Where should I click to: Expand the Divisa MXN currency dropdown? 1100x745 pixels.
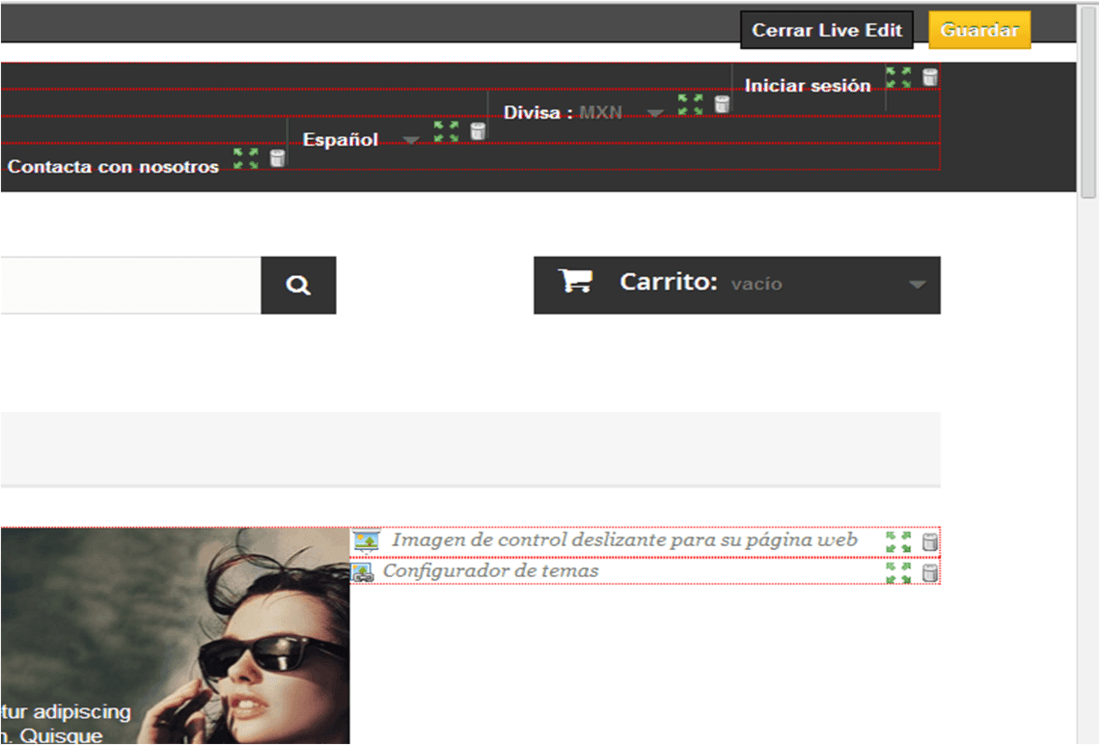click(x=655, y=113)
